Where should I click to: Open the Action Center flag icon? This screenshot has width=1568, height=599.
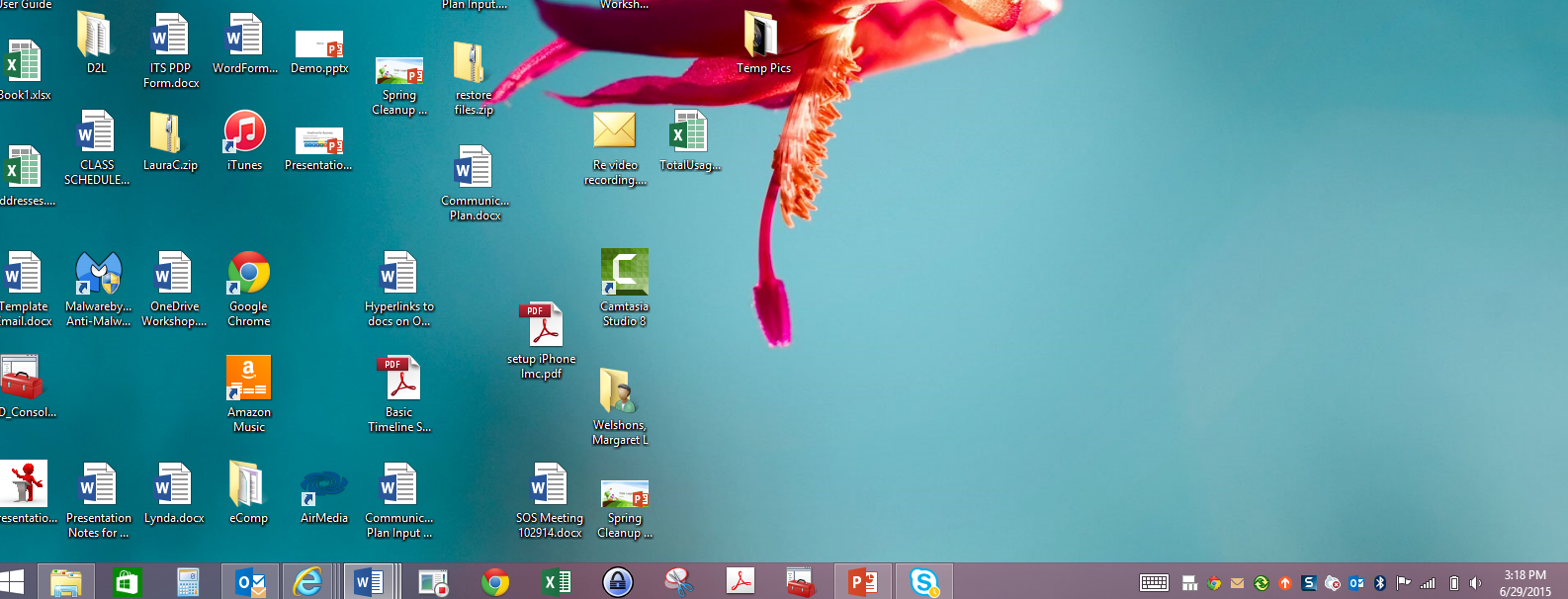tap(1403, 583)
